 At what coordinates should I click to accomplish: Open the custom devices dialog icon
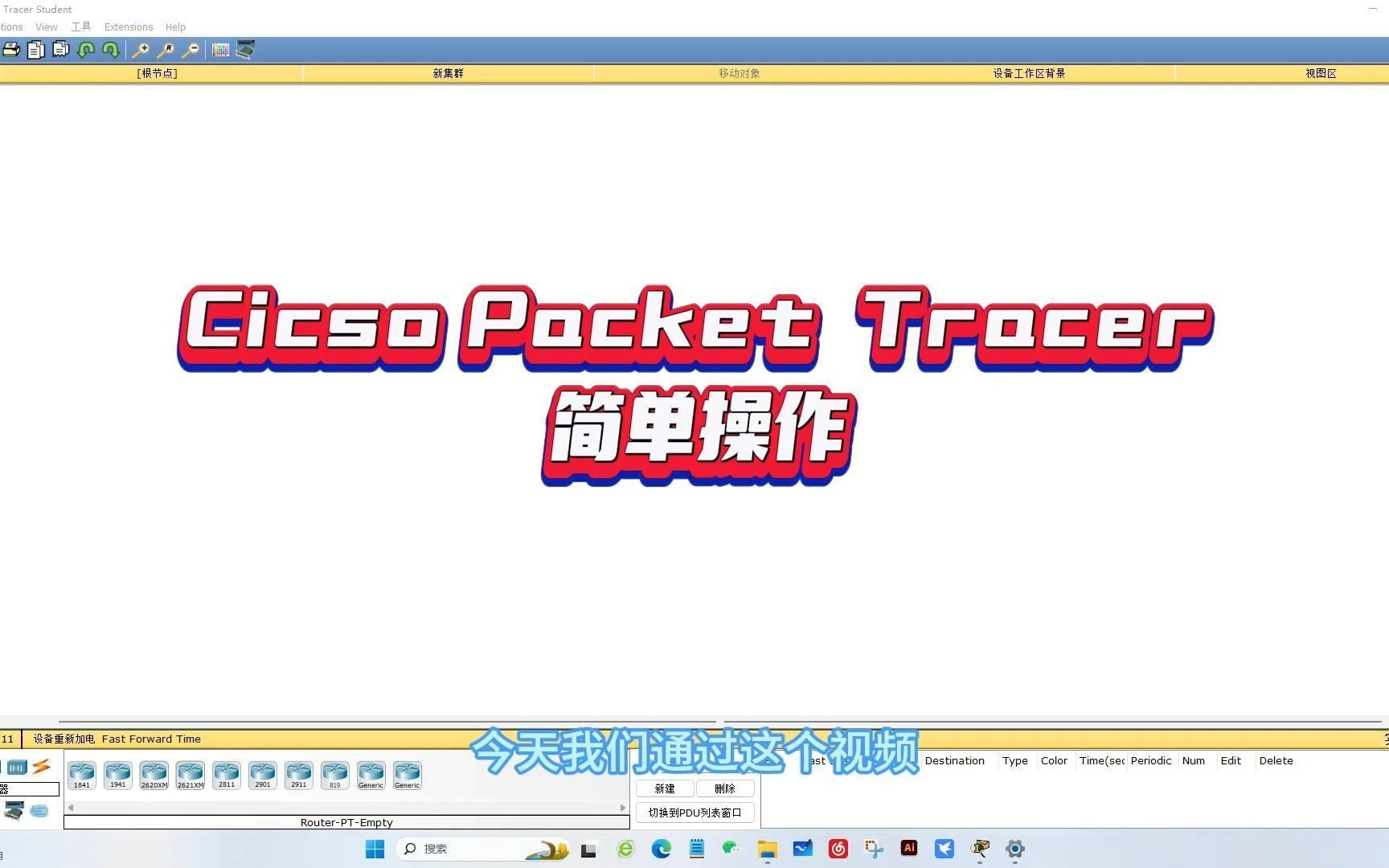pos(245,50)
